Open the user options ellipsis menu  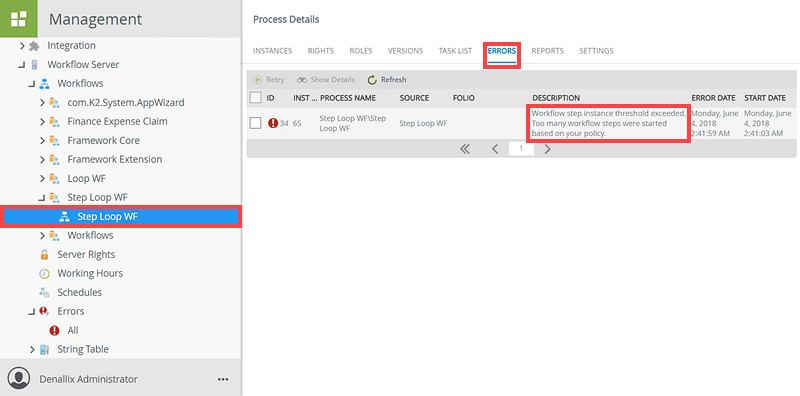(223, 379)
